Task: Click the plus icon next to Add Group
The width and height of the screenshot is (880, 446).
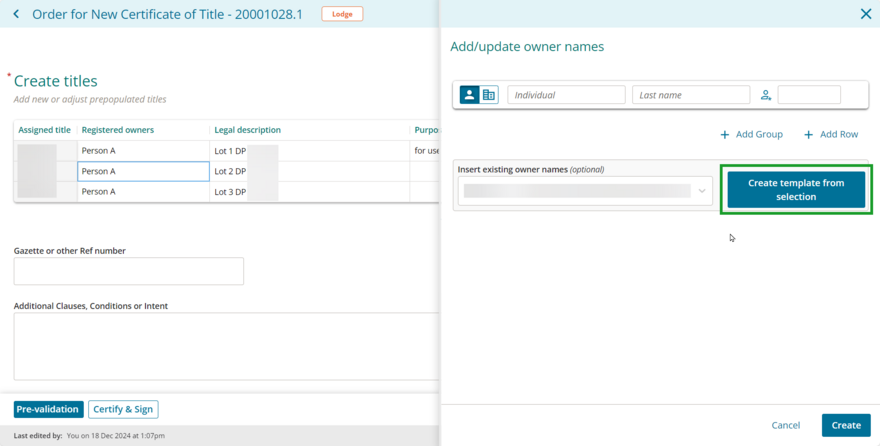Action: click(x=725, y=135)
